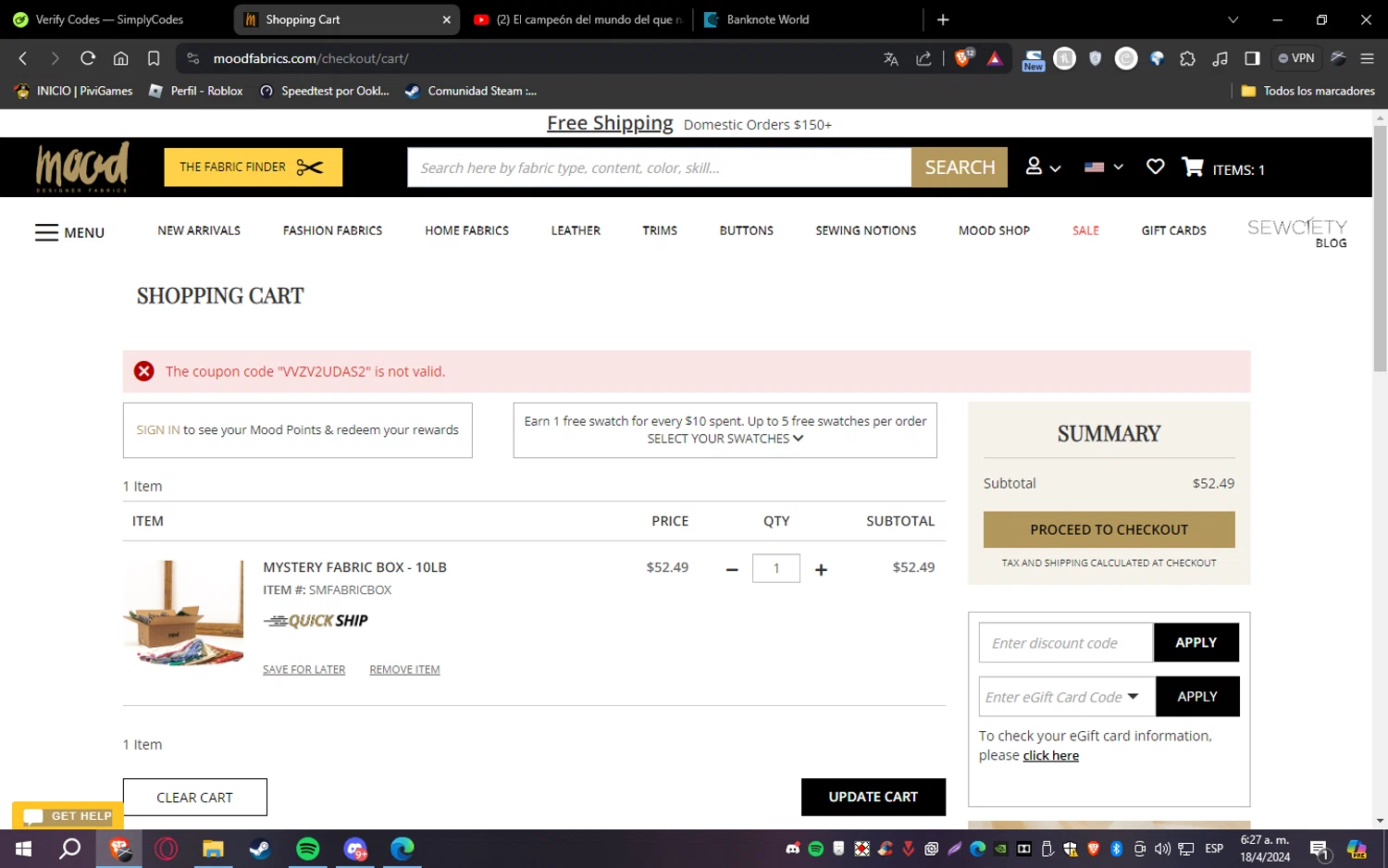Click SIGN IN for Mood Points

pyautogui.click(x=158, y=430)
